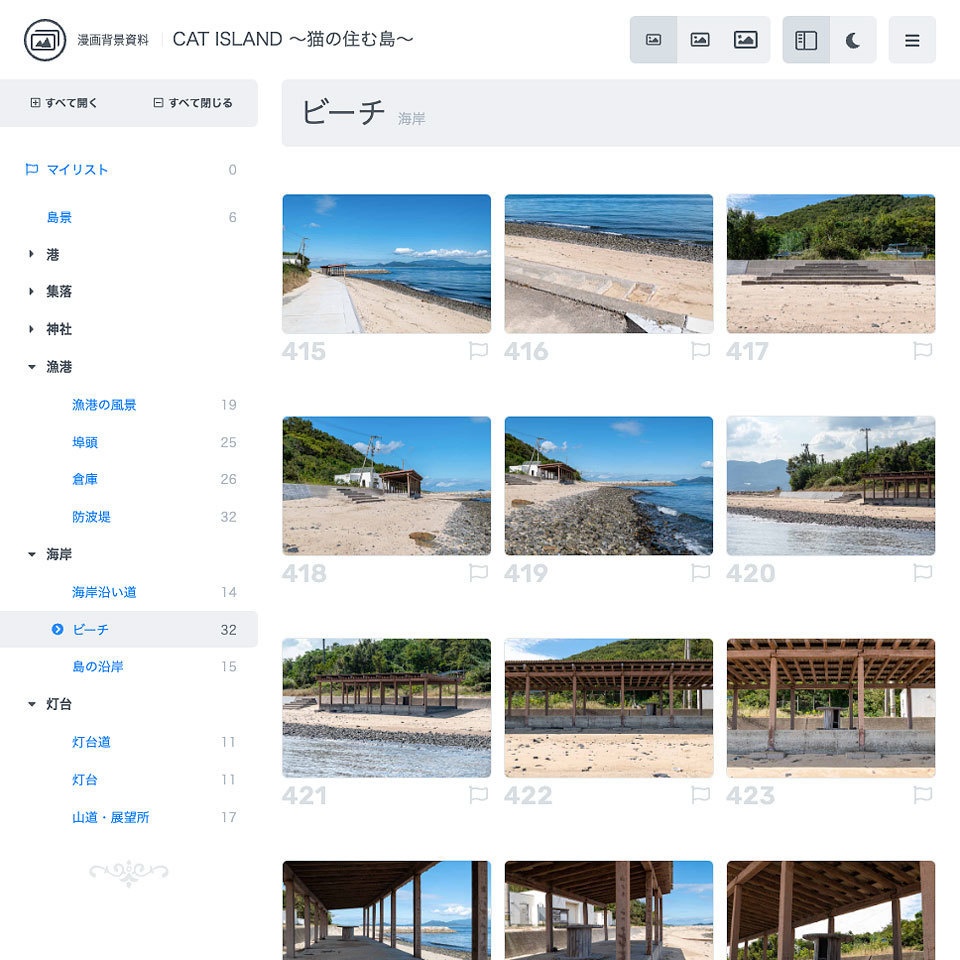Toggle the flag on photo 423
This screenshot has width=960, height=960.
(923, 795)
